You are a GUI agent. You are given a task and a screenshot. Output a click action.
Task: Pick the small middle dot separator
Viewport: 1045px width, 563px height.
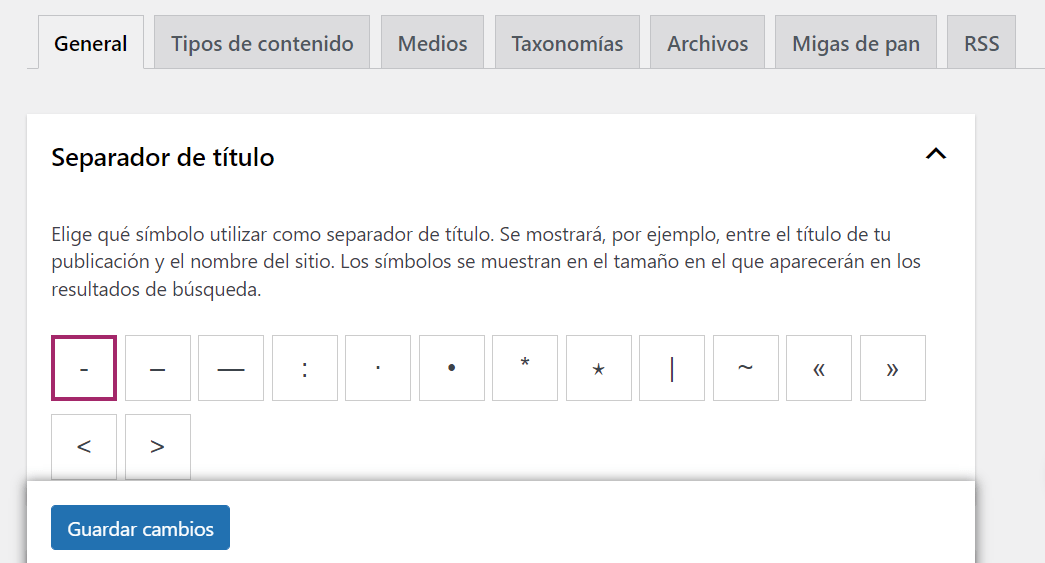coord(378,368)
